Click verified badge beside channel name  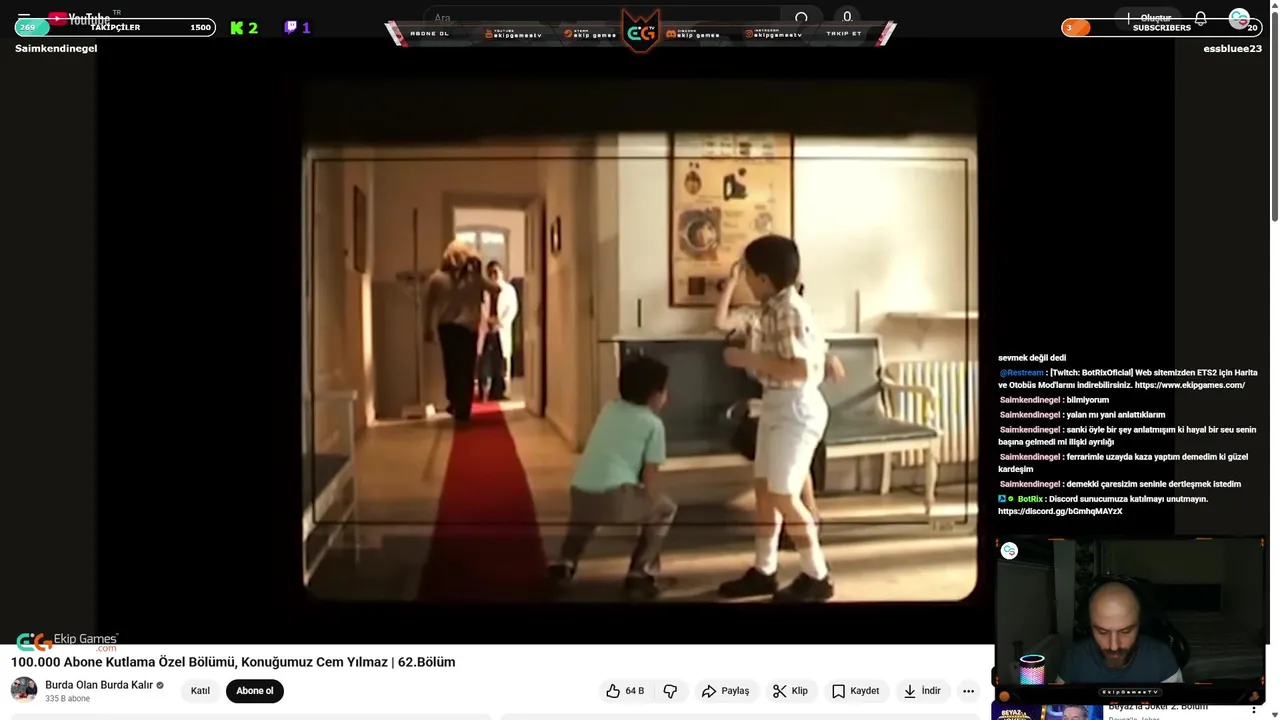(160, 686)
